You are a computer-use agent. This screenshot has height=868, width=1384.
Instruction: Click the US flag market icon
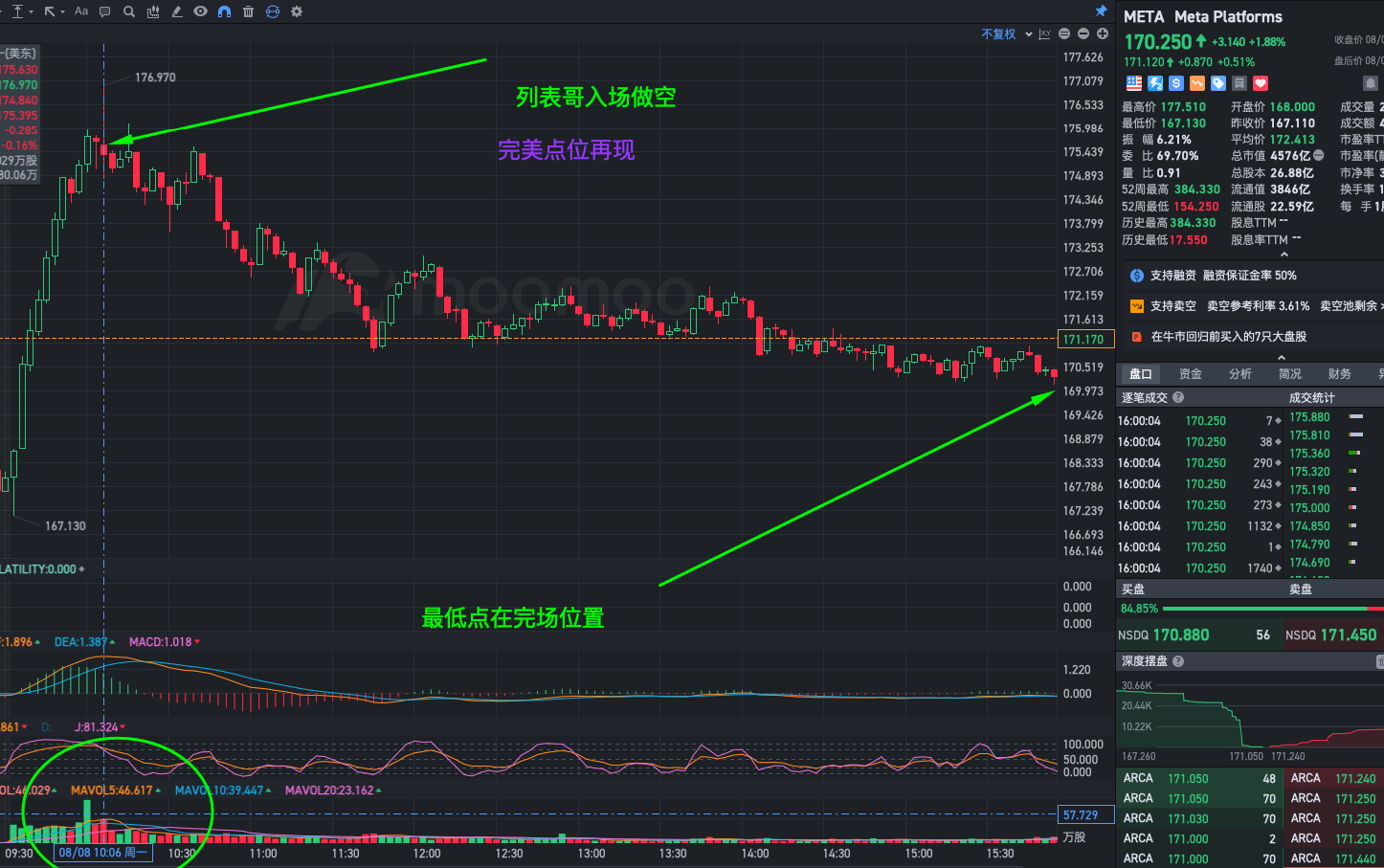[1134, 83]
